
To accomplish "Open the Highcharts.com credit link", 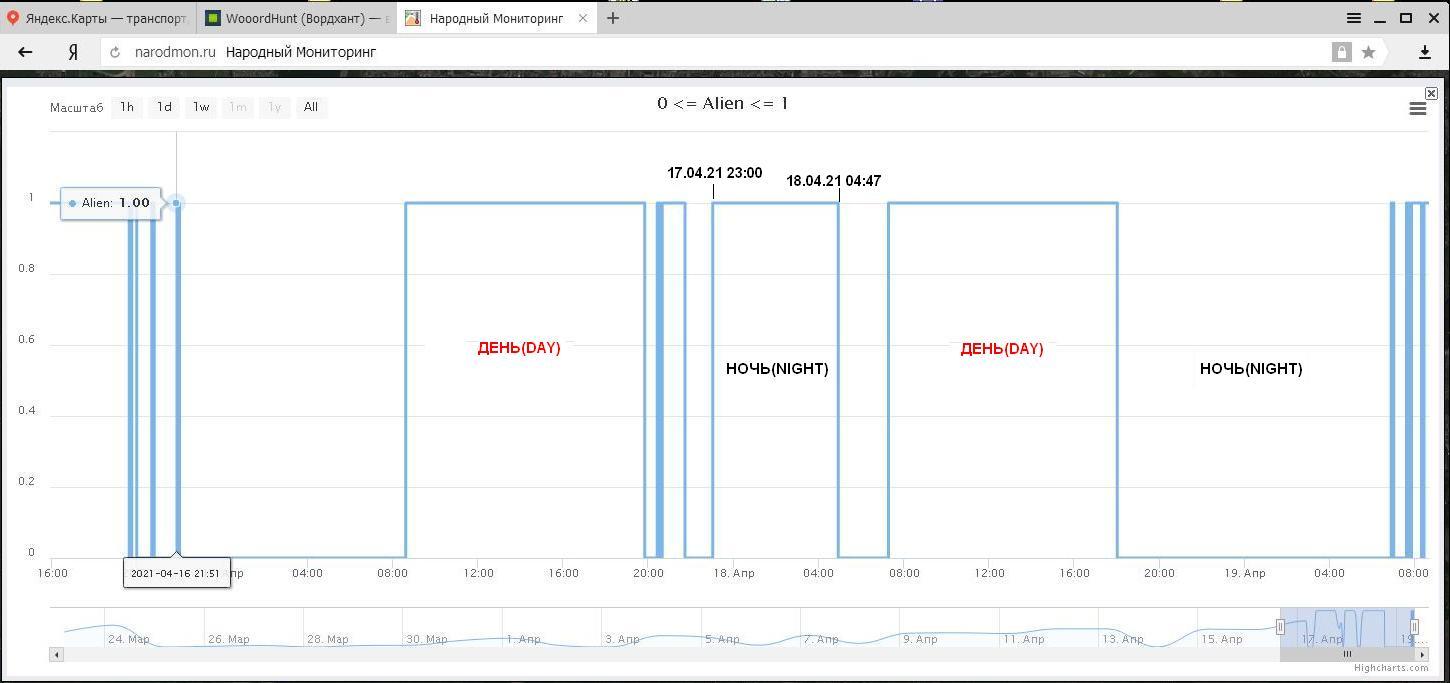I will (x=1391, y=668).
